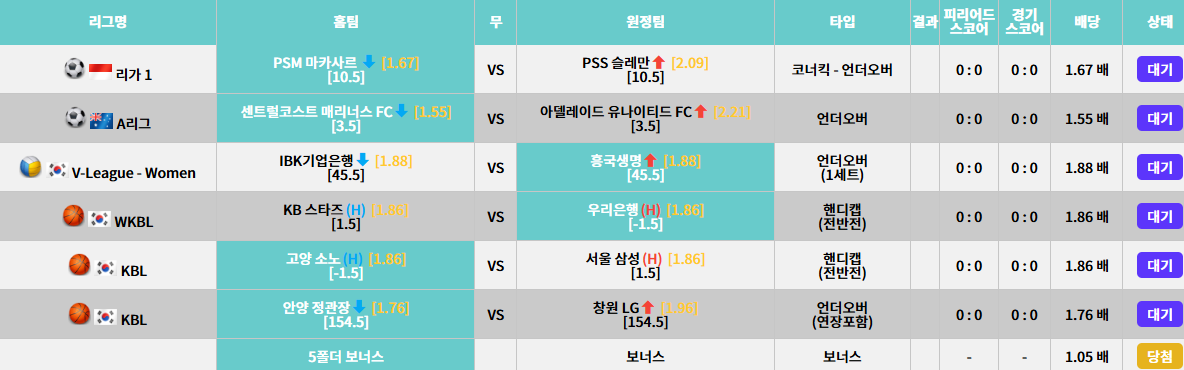Screen dimensions: 1184x370
Task: Click the soccer ball icon for 리가 1
Action: (x=75, y=70)
